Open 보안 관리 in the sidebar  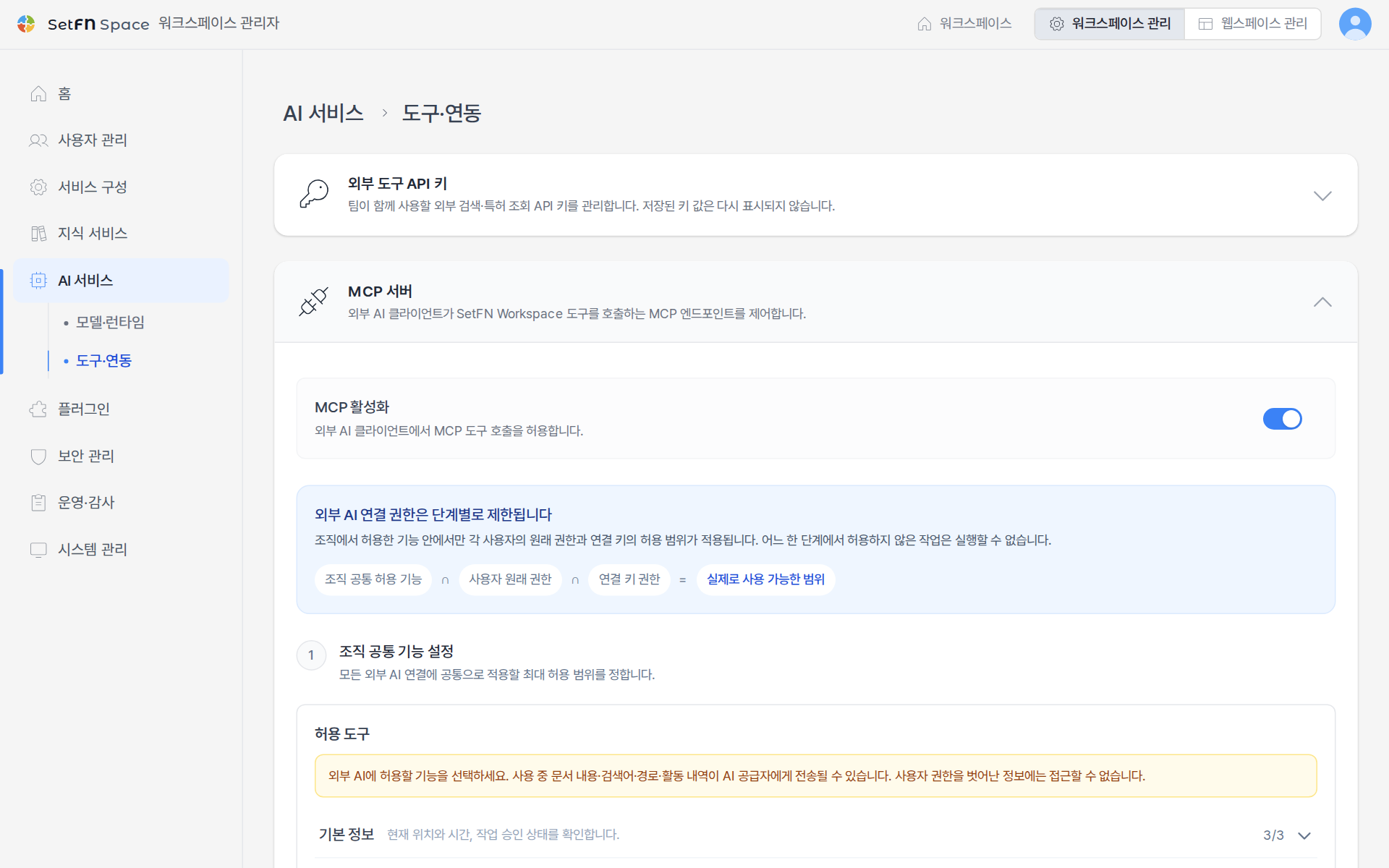[x=121, y=456]
